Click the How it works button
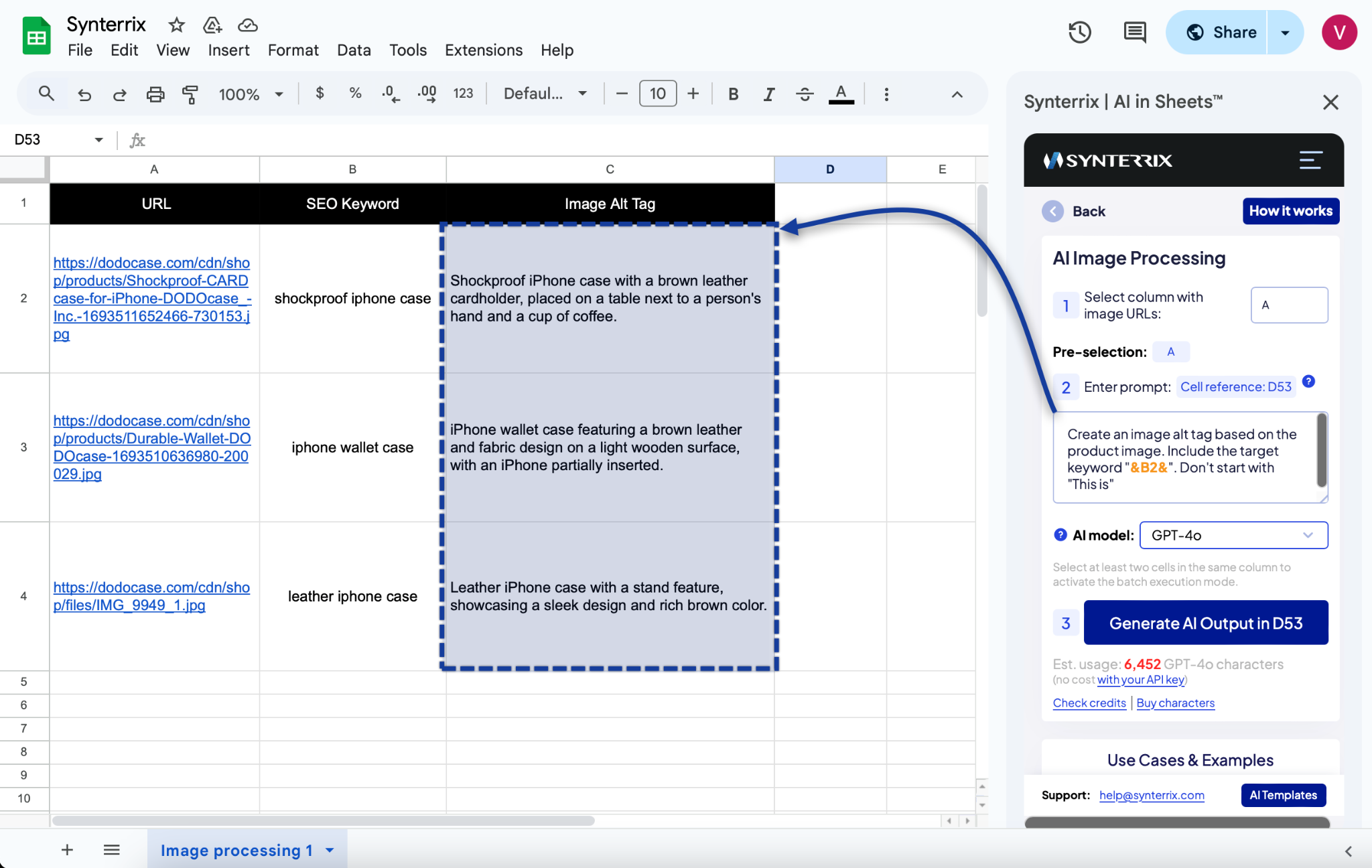Screen dimensions: 1372x868 [x=1290, y=211]
